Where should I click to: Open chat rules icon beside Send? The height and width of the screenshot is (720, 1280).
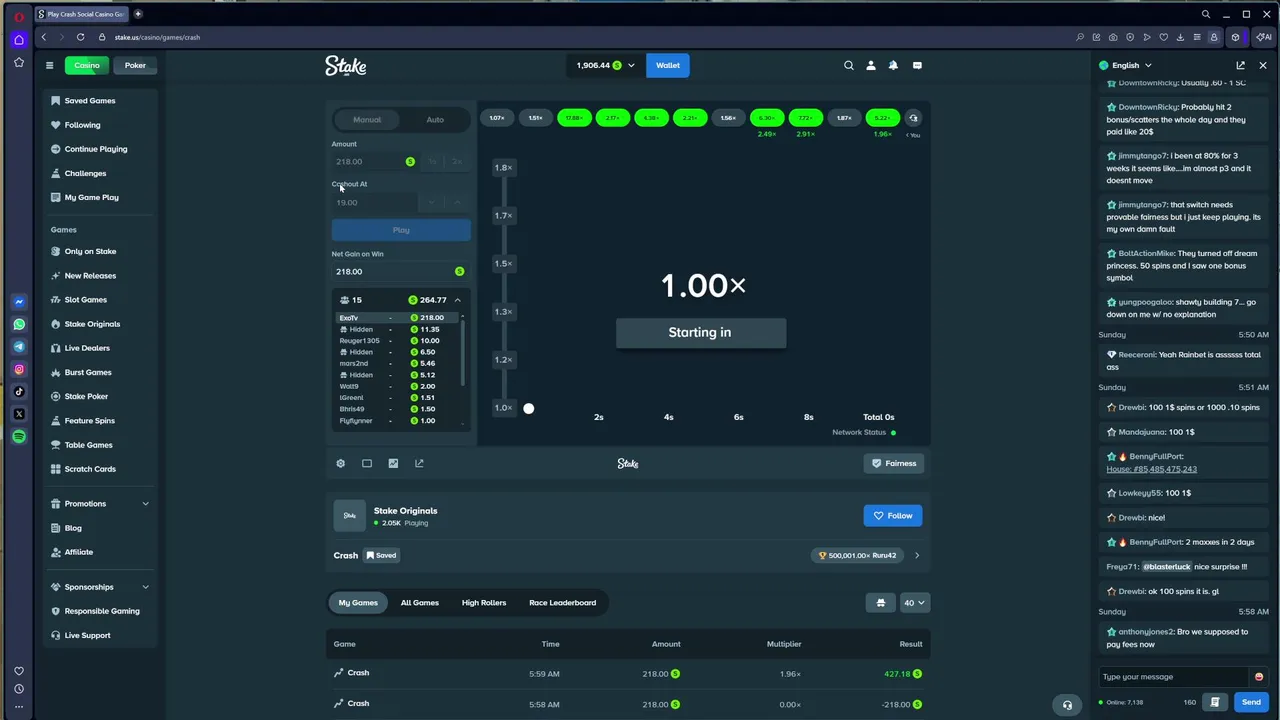click(x=1215, y=702)
